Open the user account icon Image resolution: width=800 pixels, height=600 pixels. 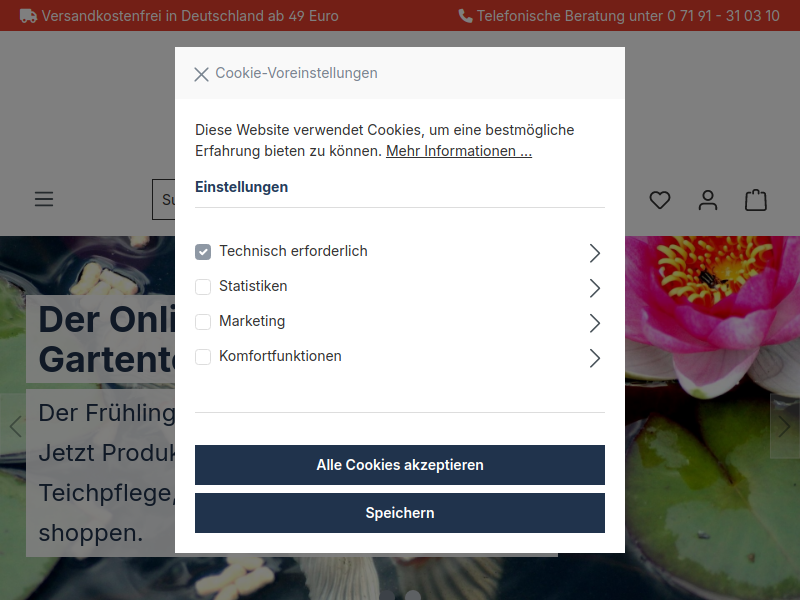tap(708, 200)
